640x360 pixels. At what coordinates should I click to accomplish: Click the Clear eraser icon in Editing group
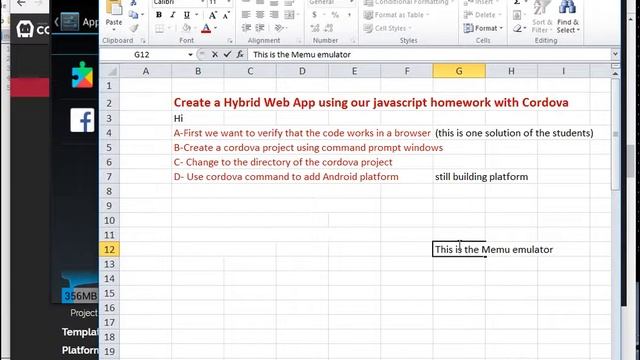click(518, 28)
